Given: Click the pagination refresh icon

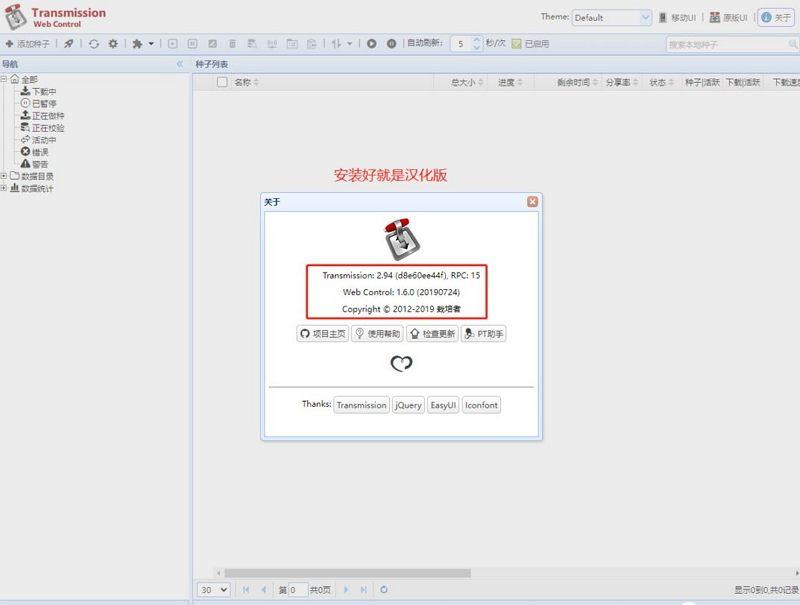Looking at the screenshot, I should pyautogui.click(x=384, y=590).
